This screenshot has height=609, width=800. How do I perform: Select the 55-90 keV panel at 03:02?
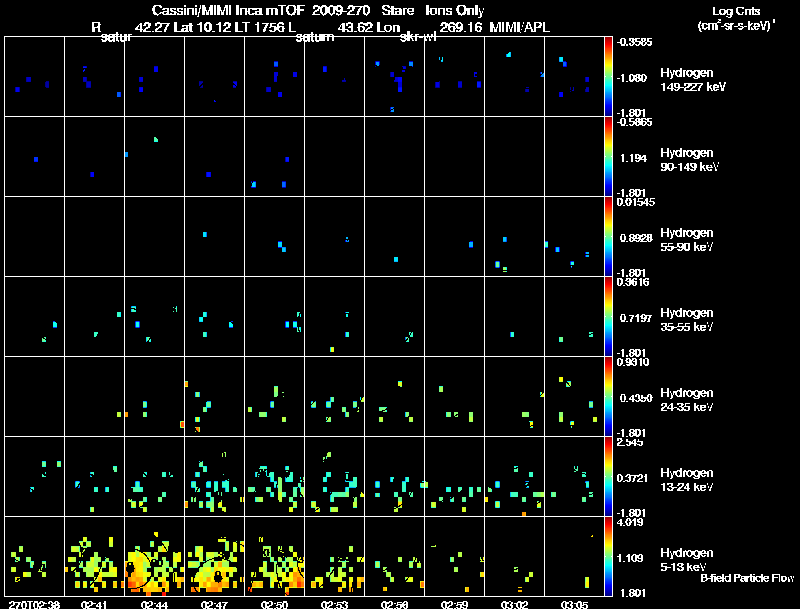(x=514, y=236)
